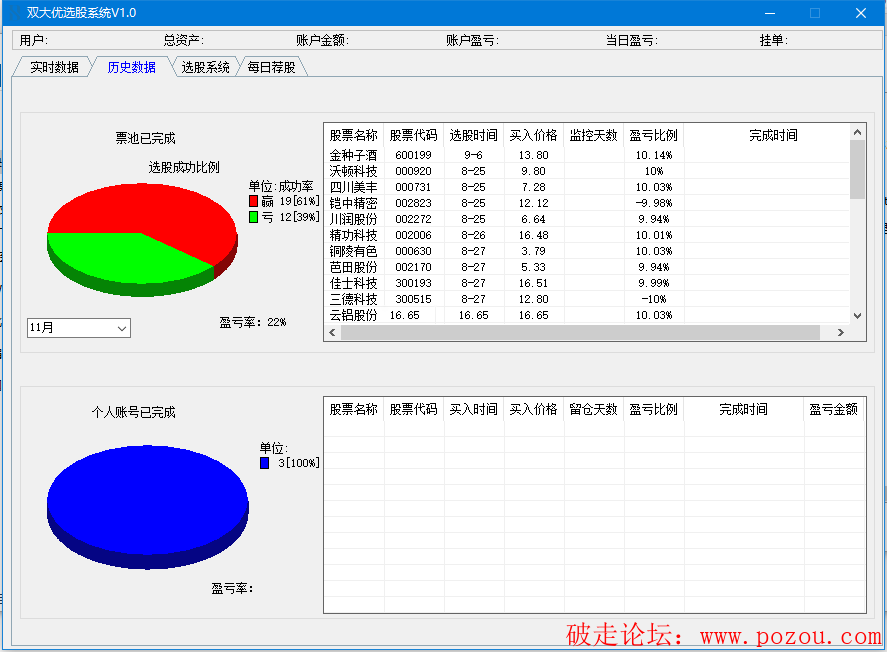Click the upper table horizontal scrollbar thumb
The width and height of the screenshot is (887, 652).
[x=580, y=333]
